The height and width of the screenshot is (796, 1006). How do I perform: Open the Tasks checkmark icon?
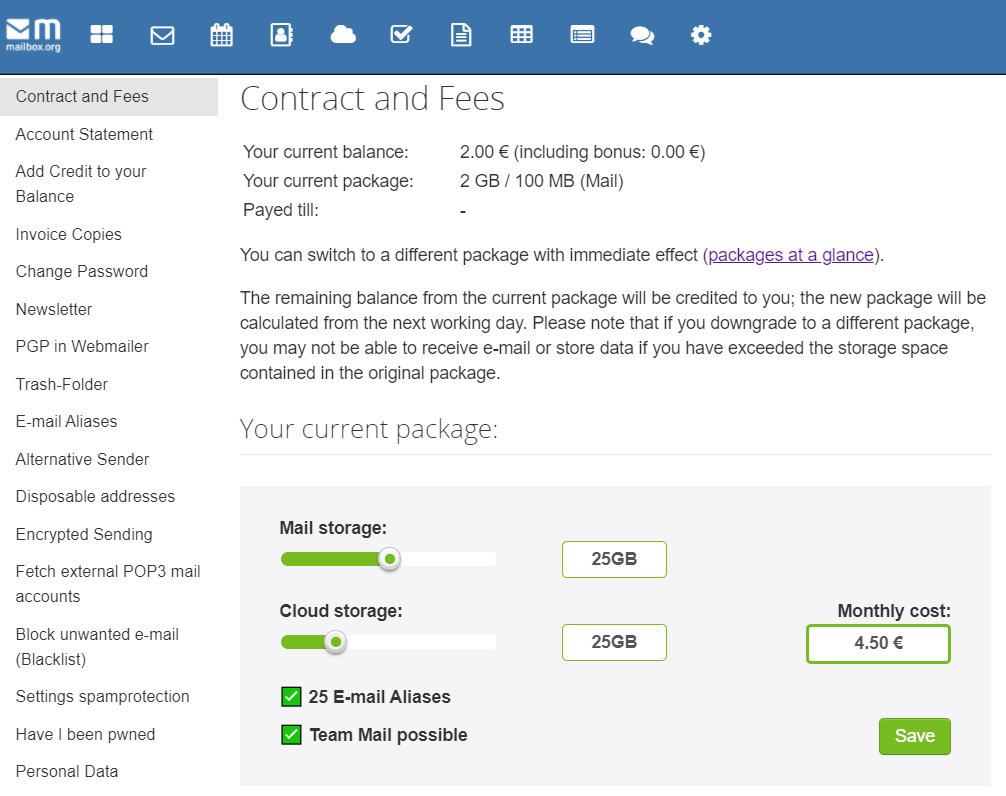tap(401, 35)
